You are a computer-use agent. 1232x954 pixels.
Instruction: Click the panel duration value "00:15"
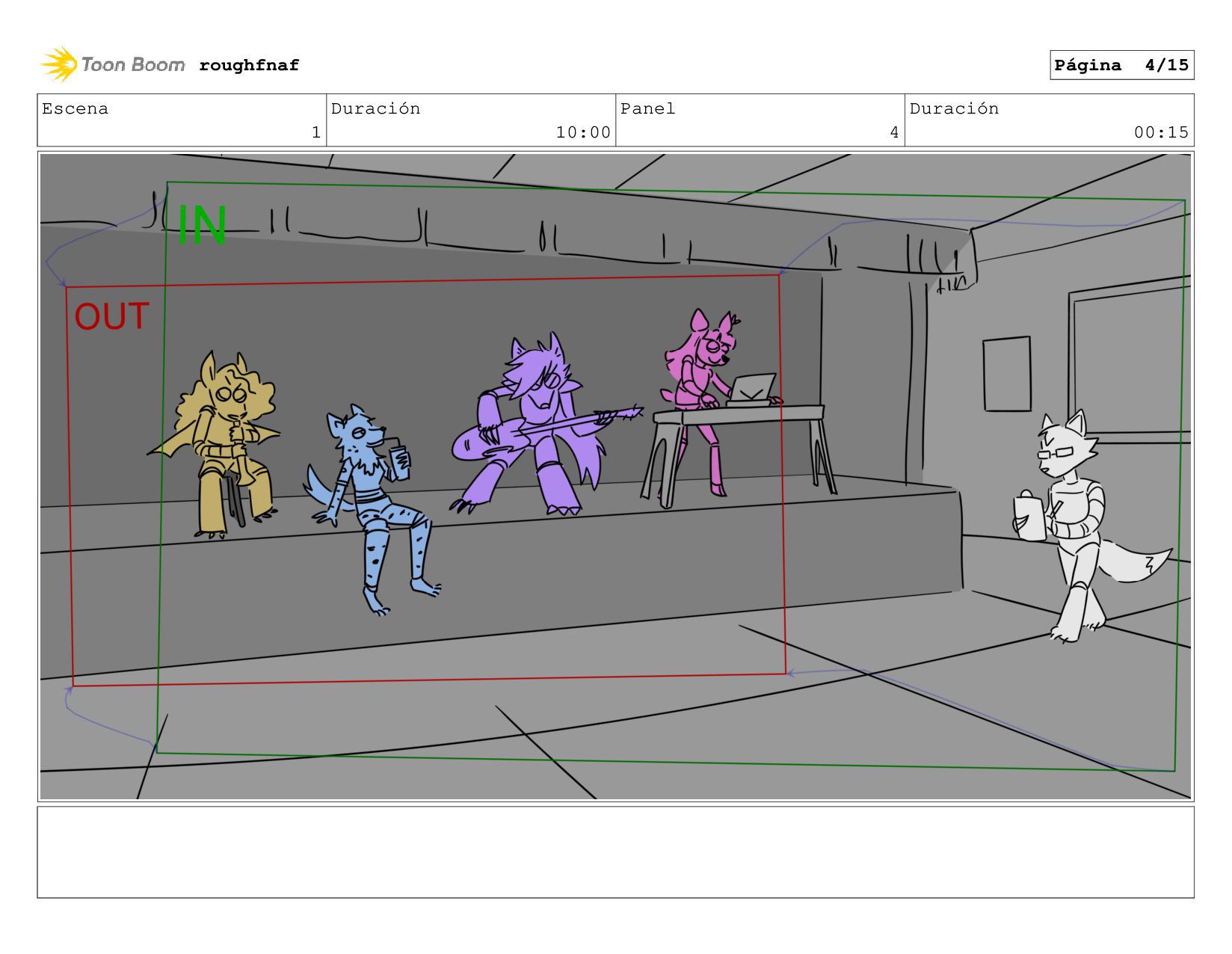click(1161, 132)
